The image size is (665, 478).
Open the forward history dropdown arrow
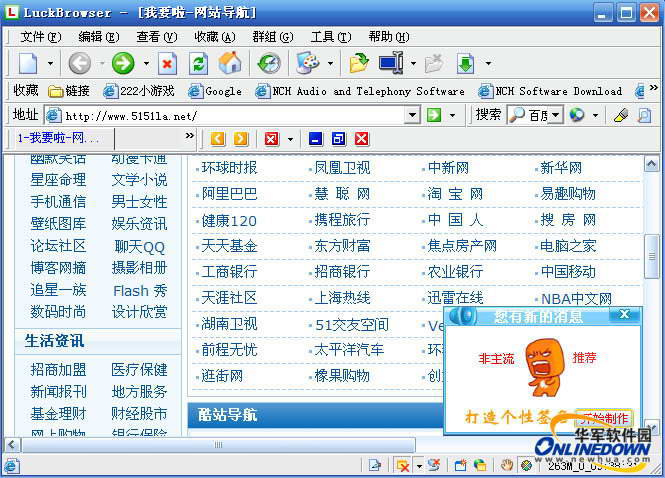146,64
